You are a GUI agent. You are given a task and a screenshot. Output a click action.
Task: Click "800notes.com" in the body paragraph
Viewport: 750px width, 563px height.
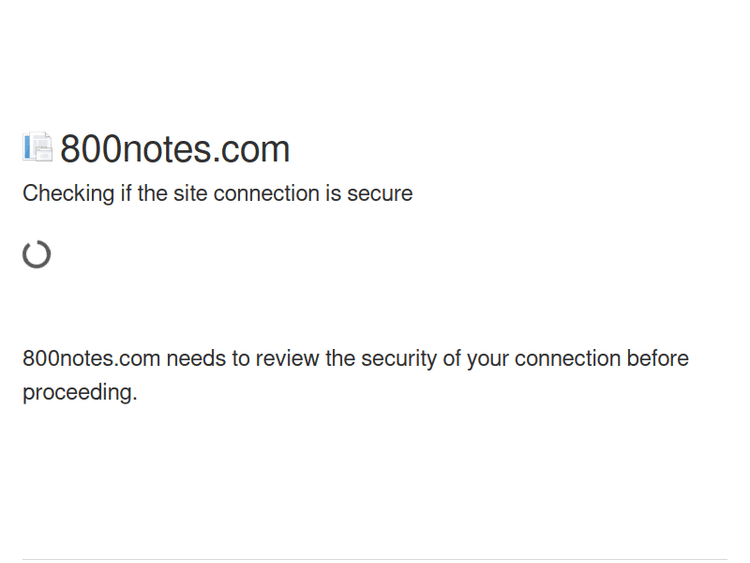point(91,359)
